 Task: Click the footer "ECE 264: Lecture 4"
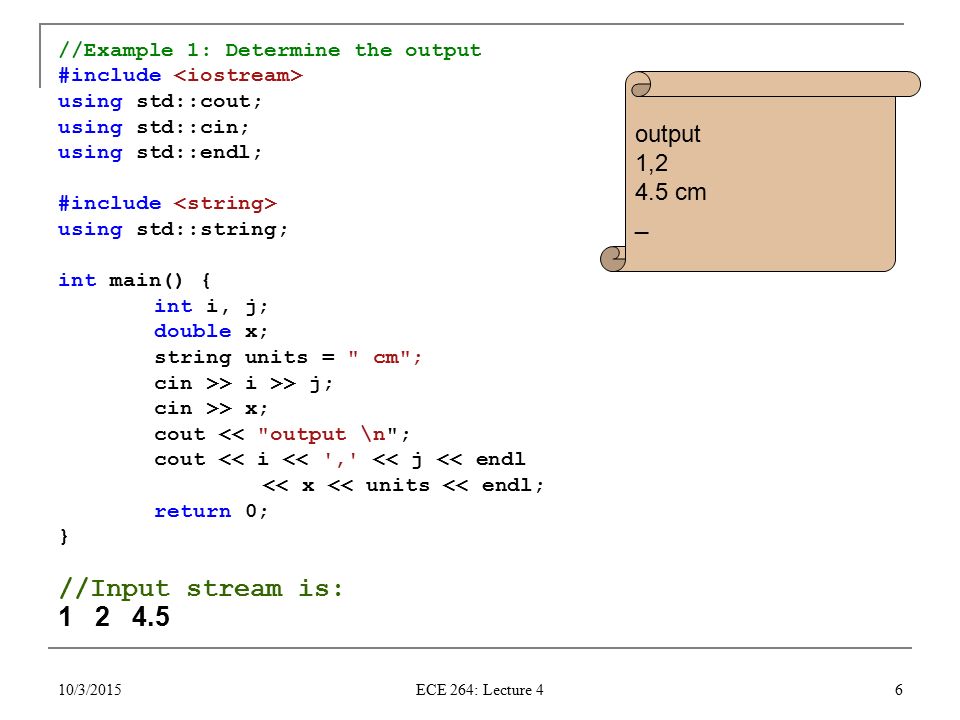click(479, 690)
